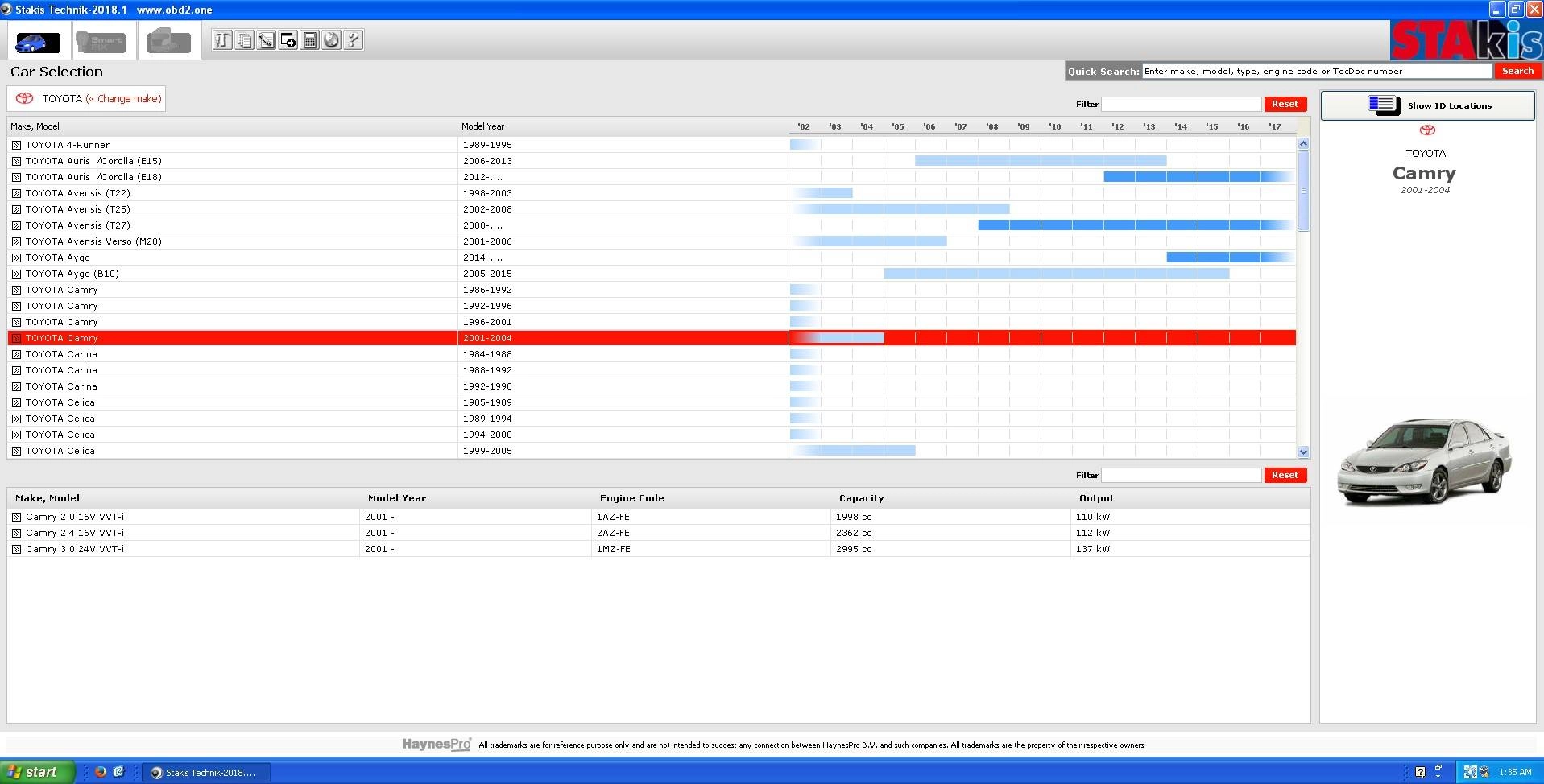Select the blue car tab
Viewport: 1544px width, 784px height.
pyautogui.click(x=38, y=41)
